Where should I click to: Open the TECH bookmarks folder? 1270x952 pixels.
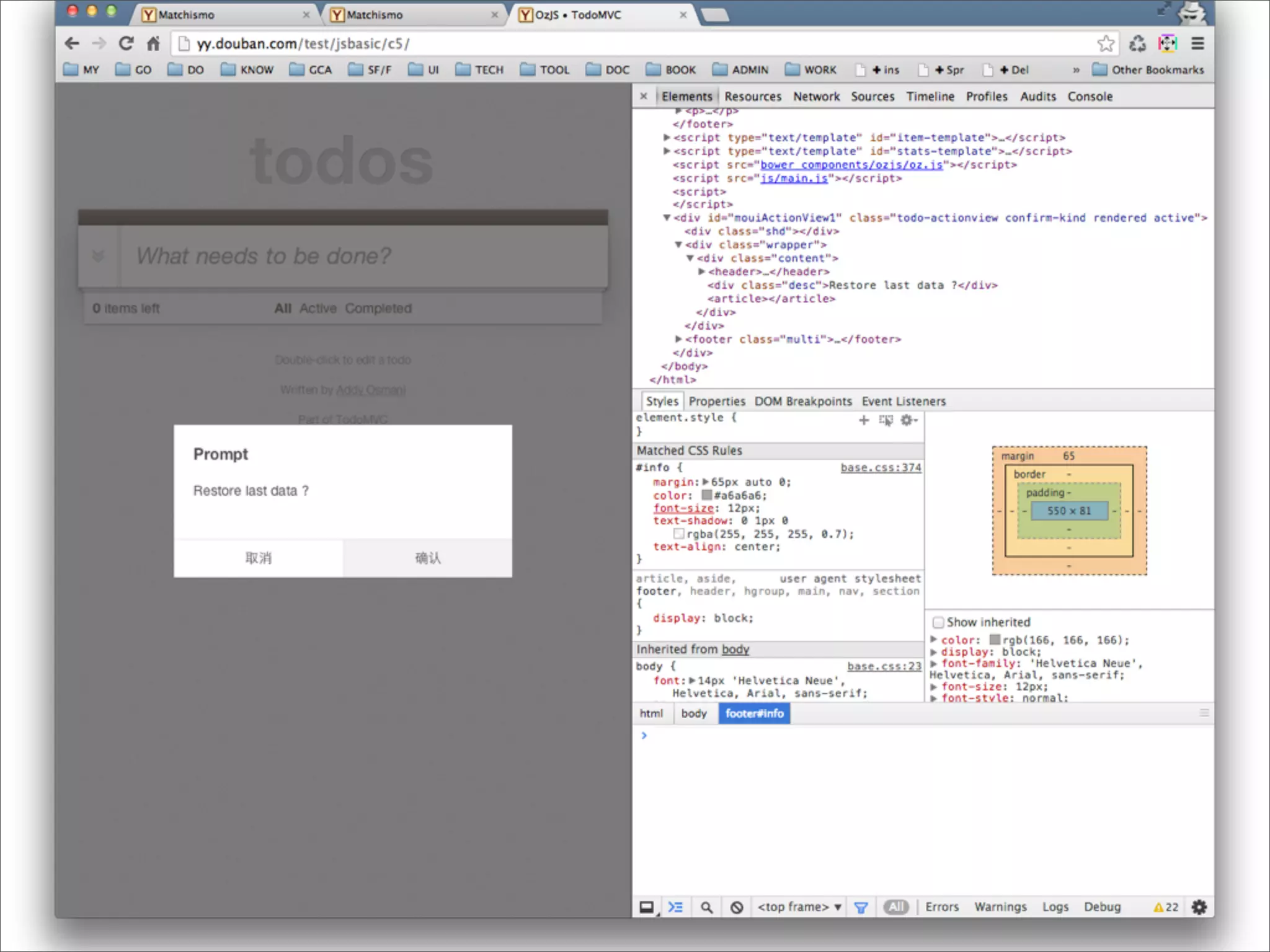[479, 69]
